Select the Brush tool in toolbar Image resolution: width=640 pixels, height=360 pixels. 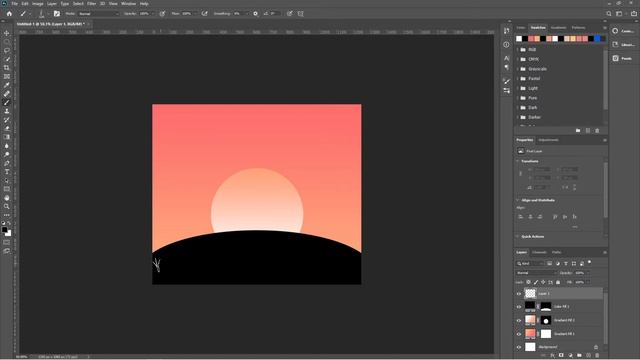coord(7,102)
